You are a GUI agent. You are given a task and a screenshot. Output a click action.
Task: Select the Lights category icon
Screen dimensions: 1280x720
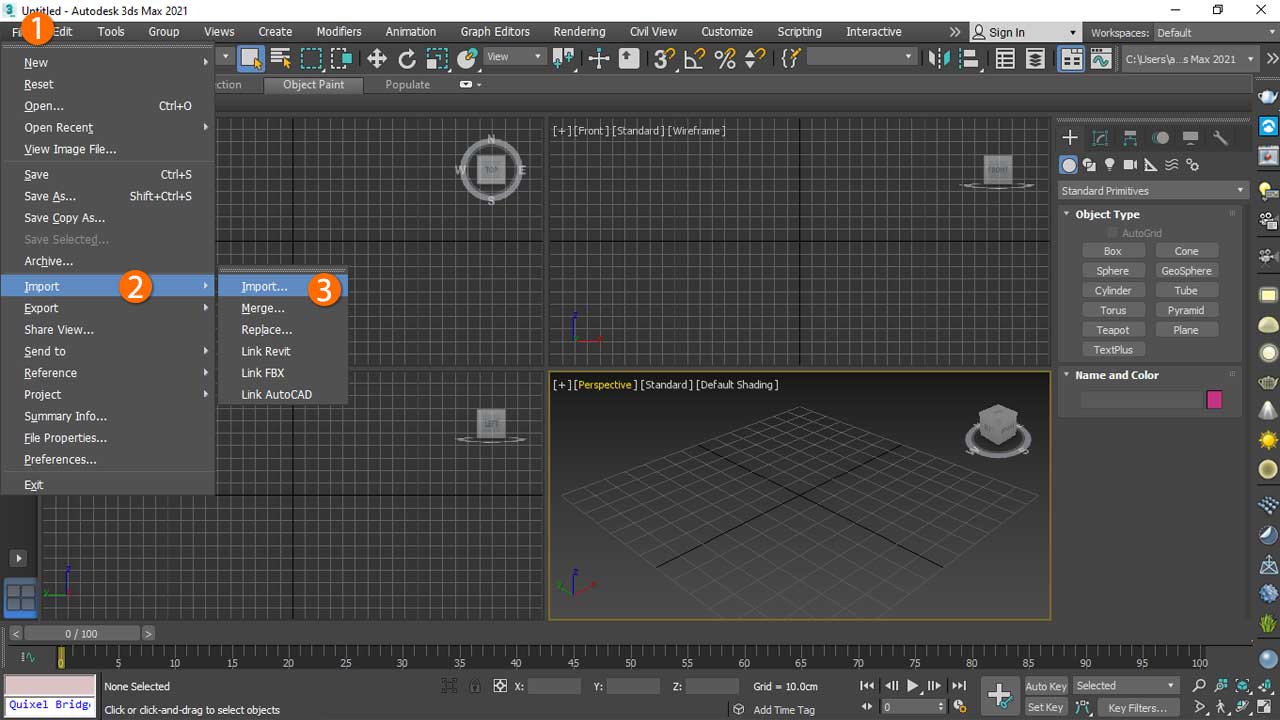1109,165
